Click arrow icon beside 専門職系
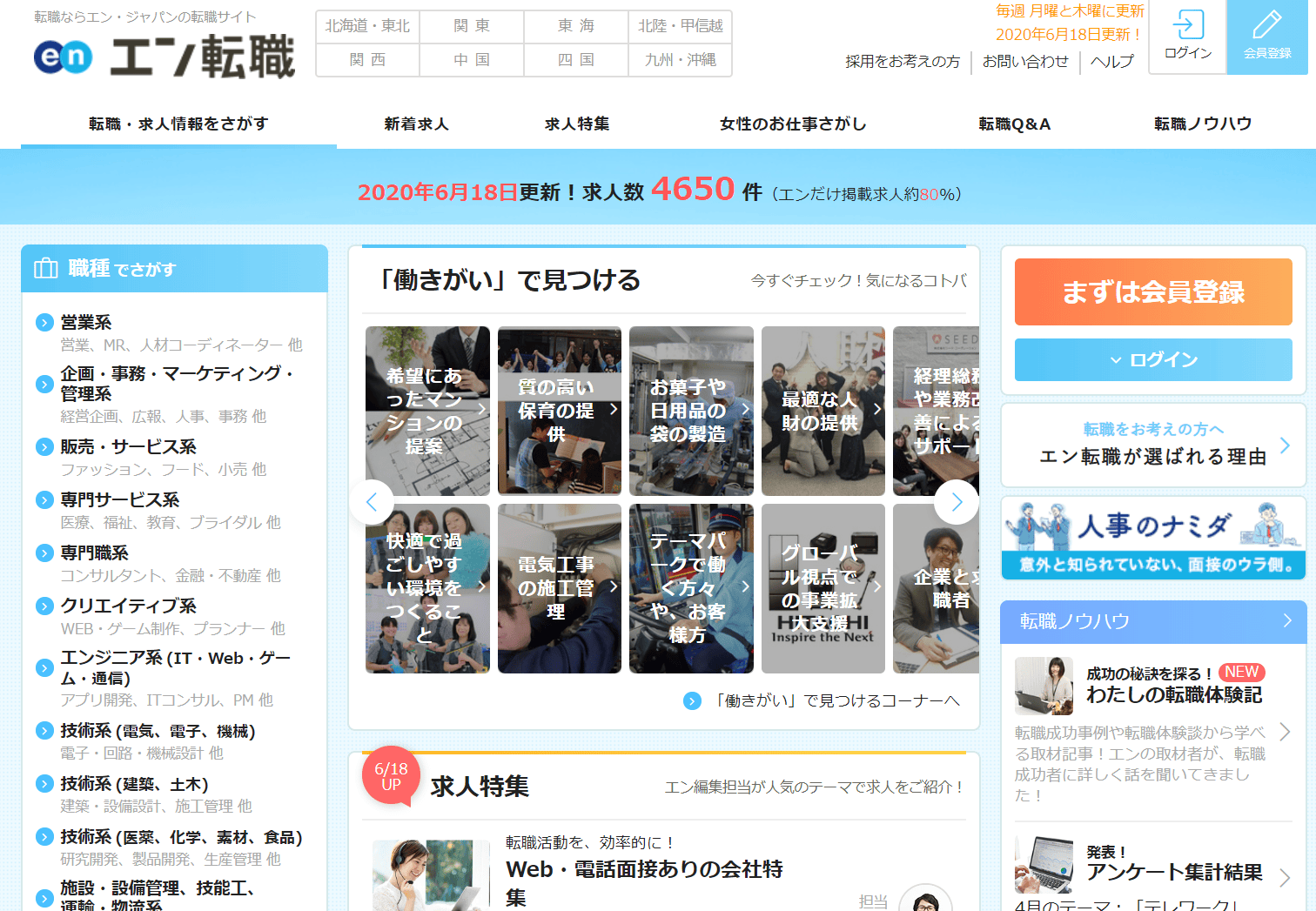 [44, 553]
